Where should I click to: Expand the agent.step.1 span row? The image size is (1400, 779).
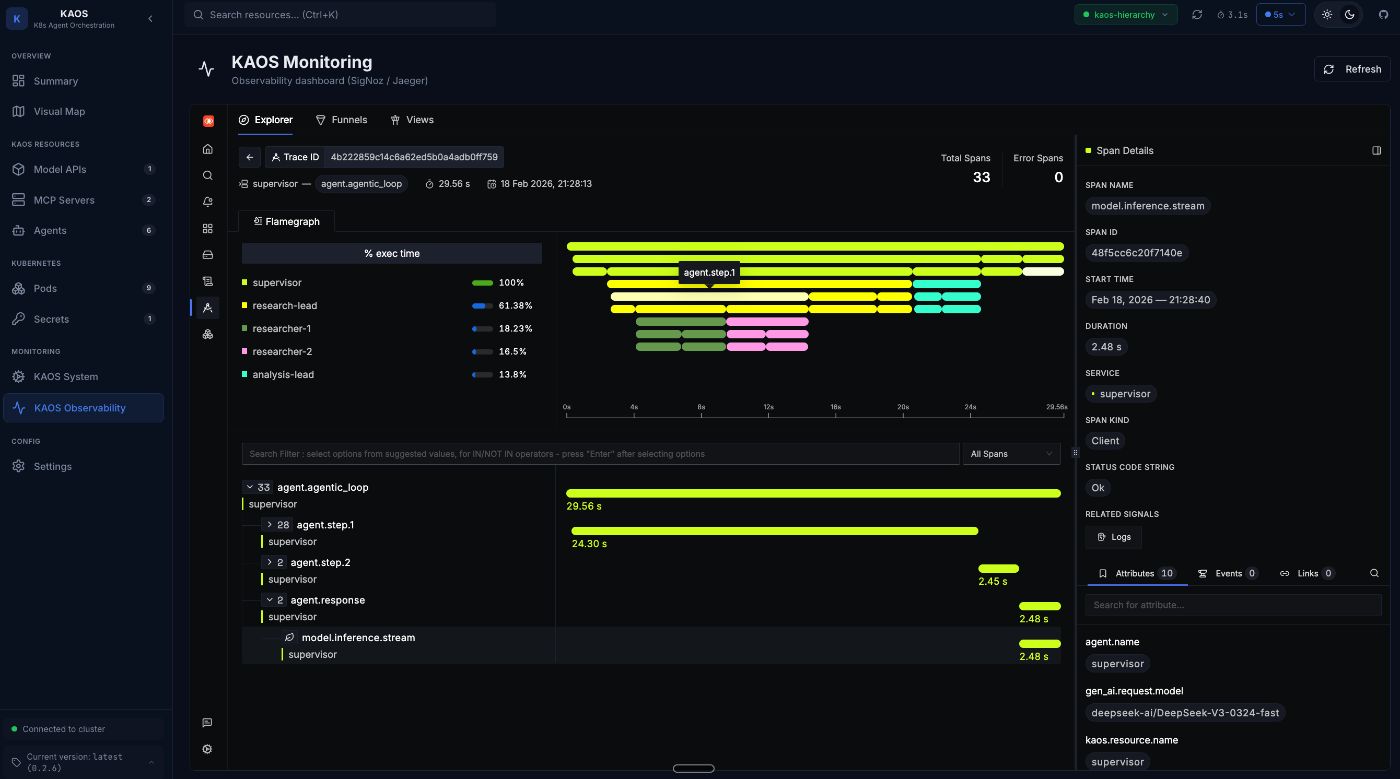tap(270, 524)
